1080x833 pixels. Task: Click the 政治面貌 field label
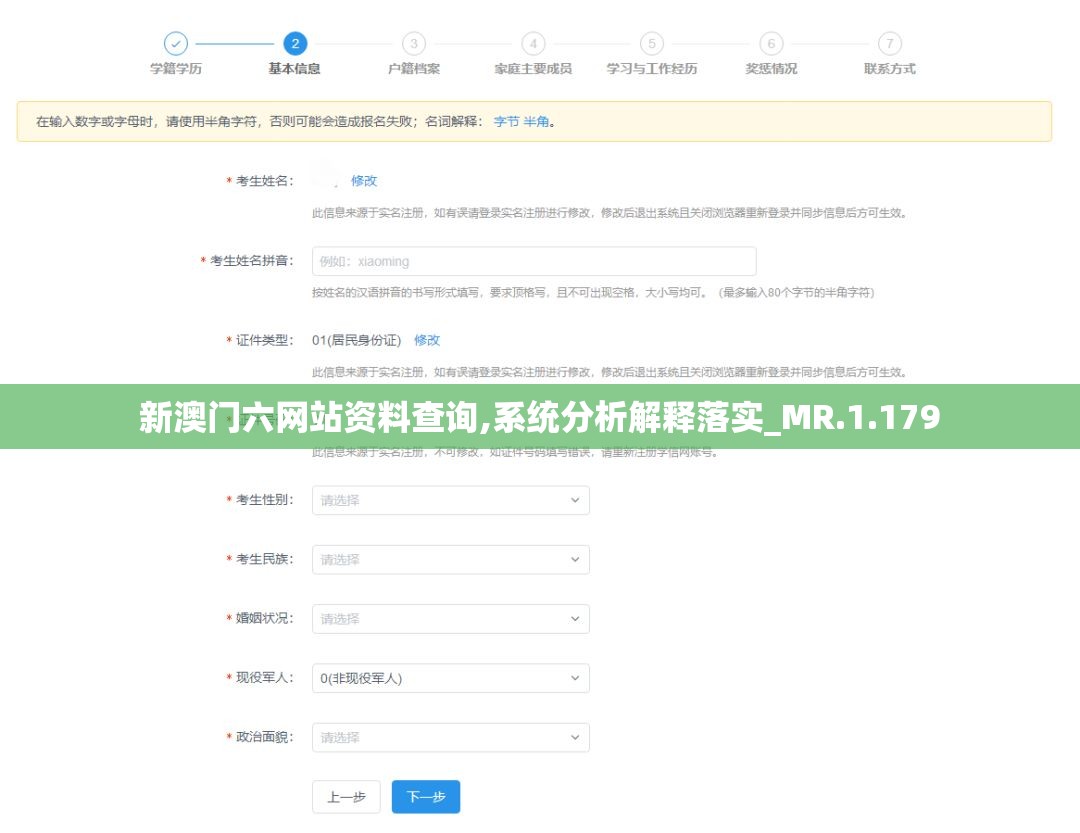point(264,737)
